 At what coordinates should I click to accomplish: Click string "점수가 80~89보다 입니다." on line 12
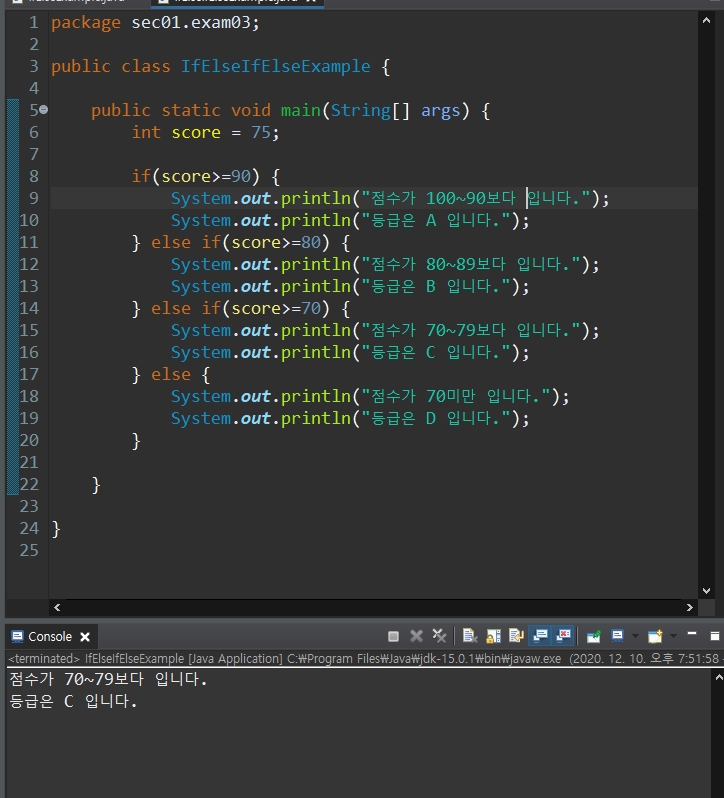pyautogui.click(x=471, y=264)
